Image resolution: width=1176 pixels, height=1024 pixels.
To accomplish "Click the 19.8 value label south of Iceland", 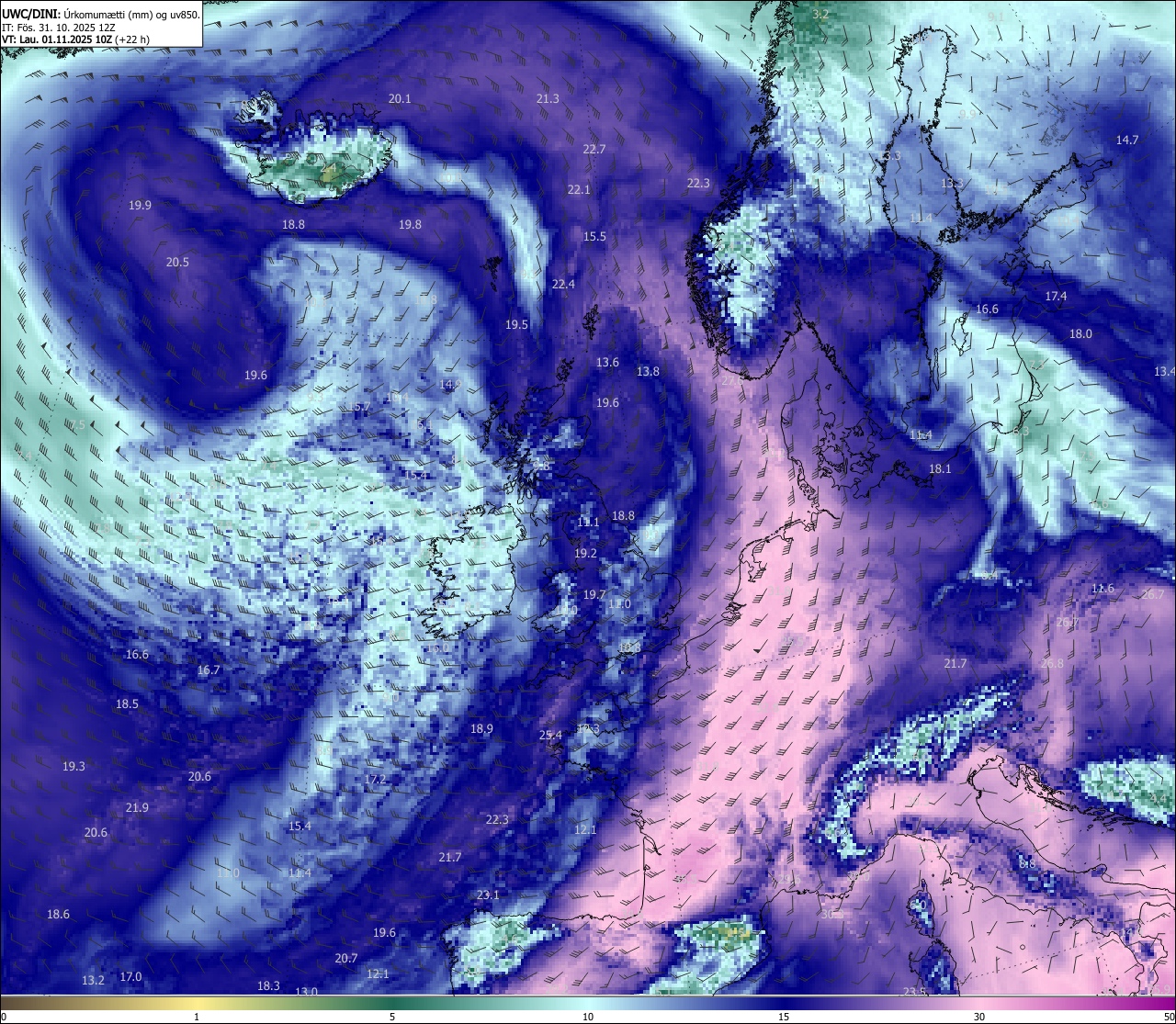I will click(410, 224).
